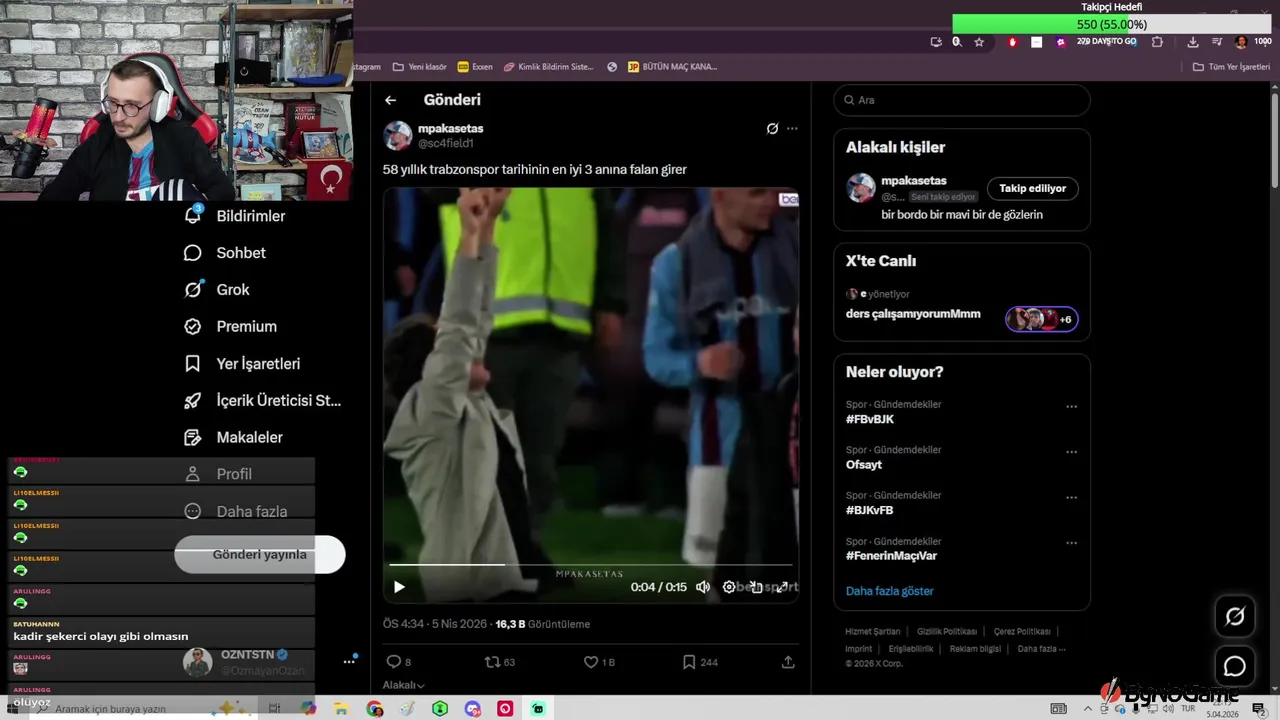Open Daha fazla sidebar menu
1280x720 pixels.
tap(236, 511)
